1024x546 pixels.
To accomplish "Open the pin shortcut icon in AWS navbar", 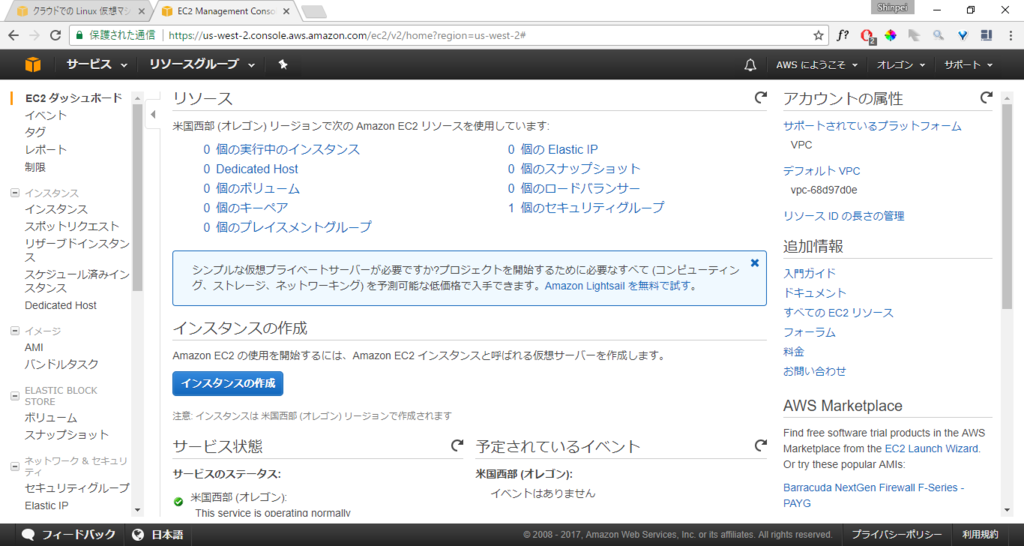I will [283, 64].
